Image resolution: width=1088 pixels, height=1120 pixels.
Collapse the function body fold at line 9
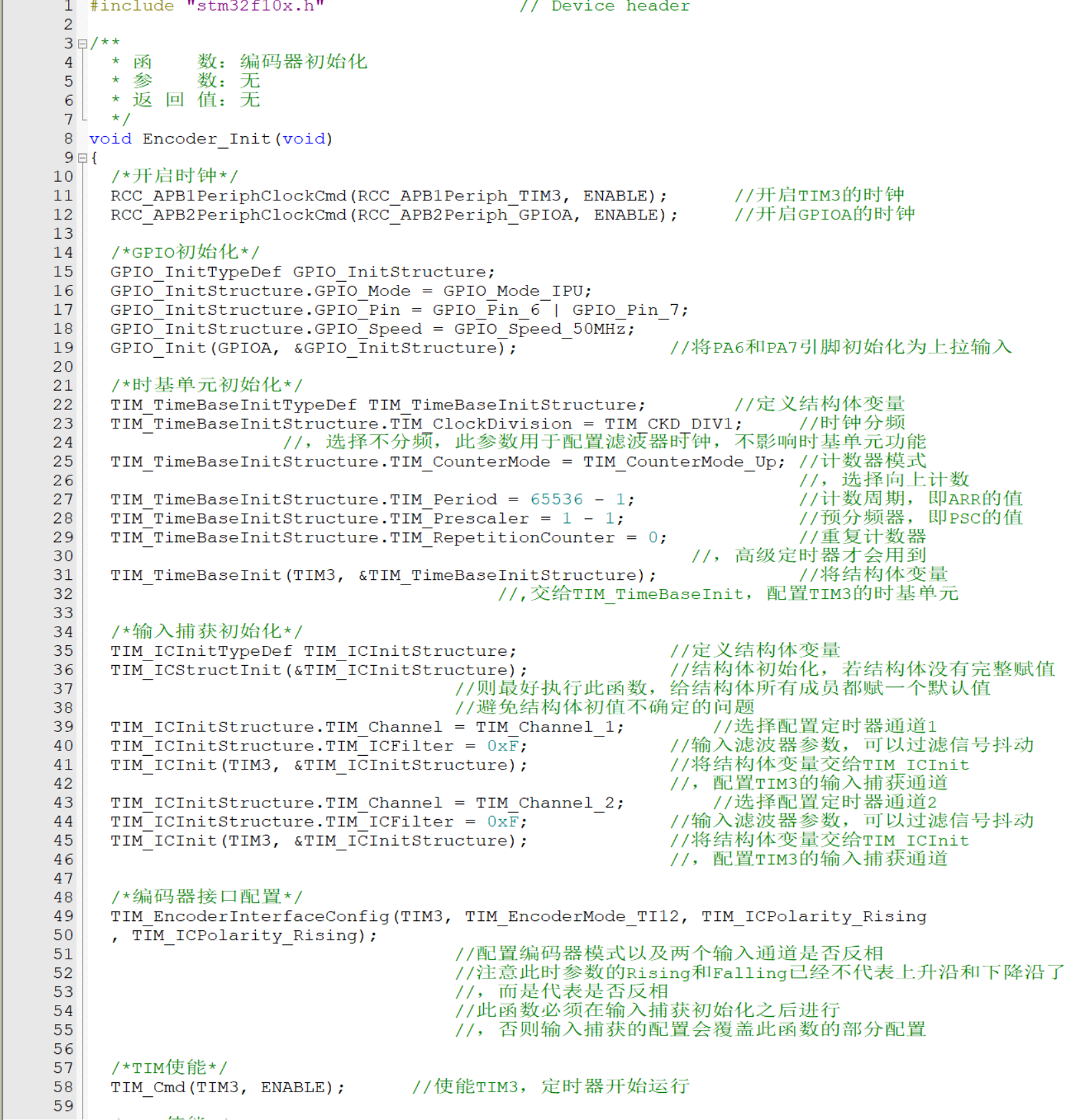pos(83,158)
